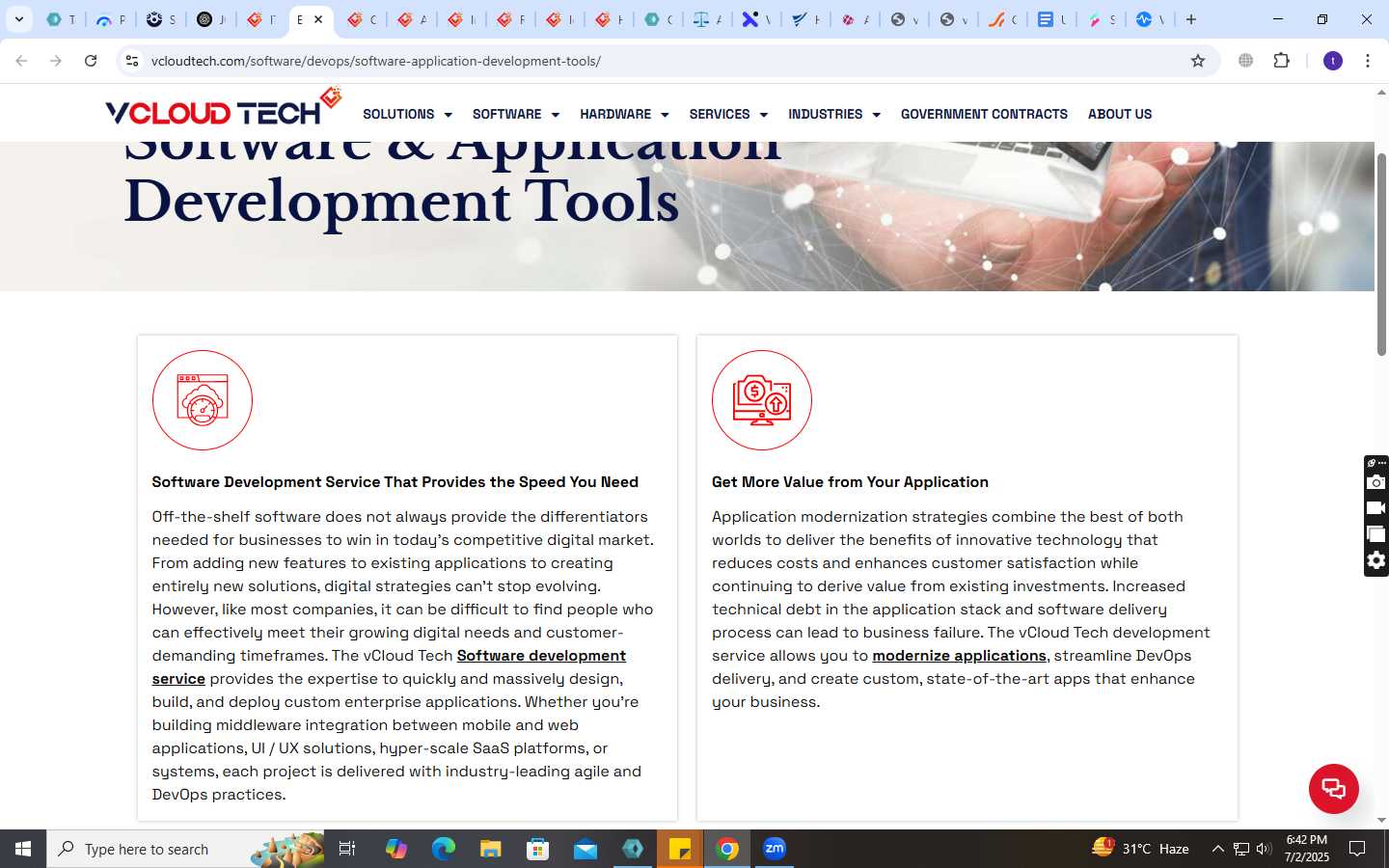Reload the current page
Image resolution: width=1389 pixels, height=868 pixels.
[x=91, y=61]
